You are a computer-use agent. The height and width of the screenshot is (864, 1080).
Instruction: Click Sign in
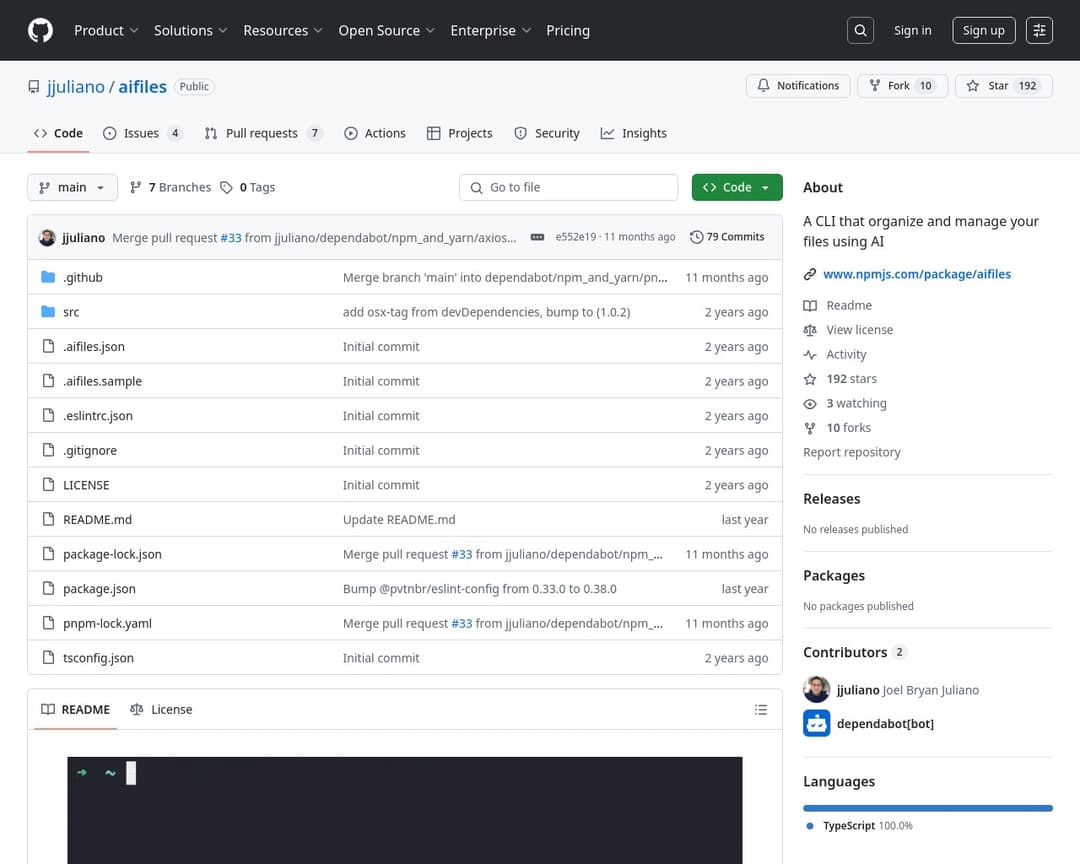(913, 30)
